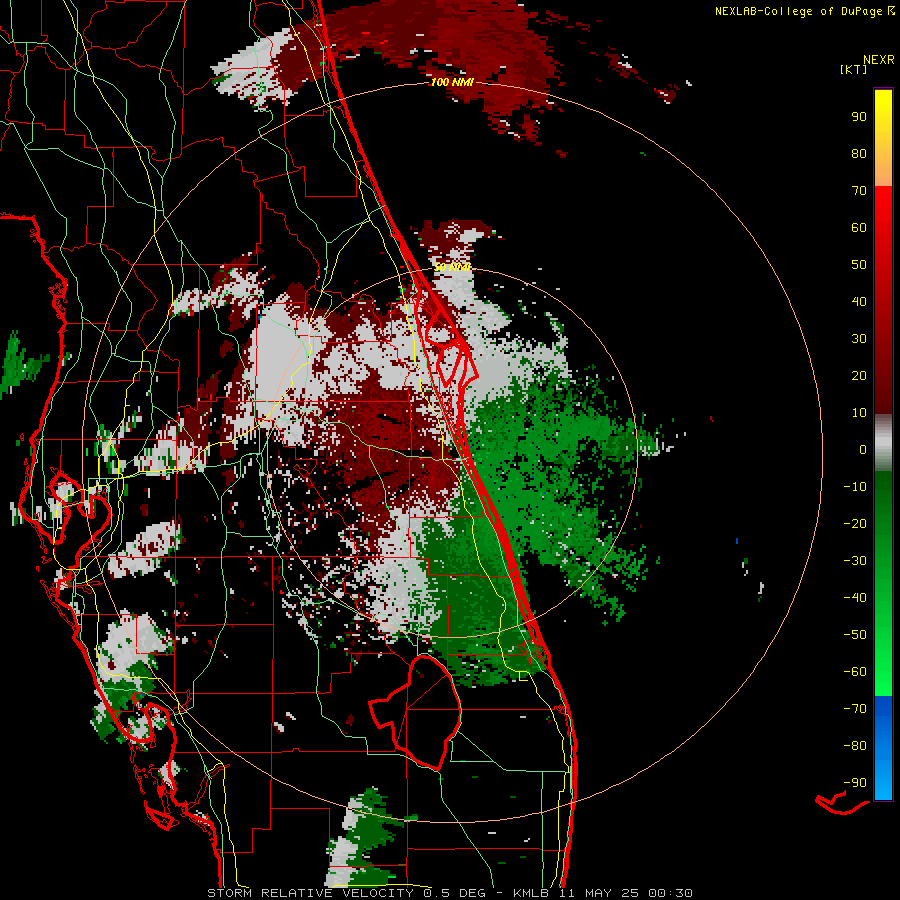Click the 10 value on the velocity scale

(x=859, y=413)
